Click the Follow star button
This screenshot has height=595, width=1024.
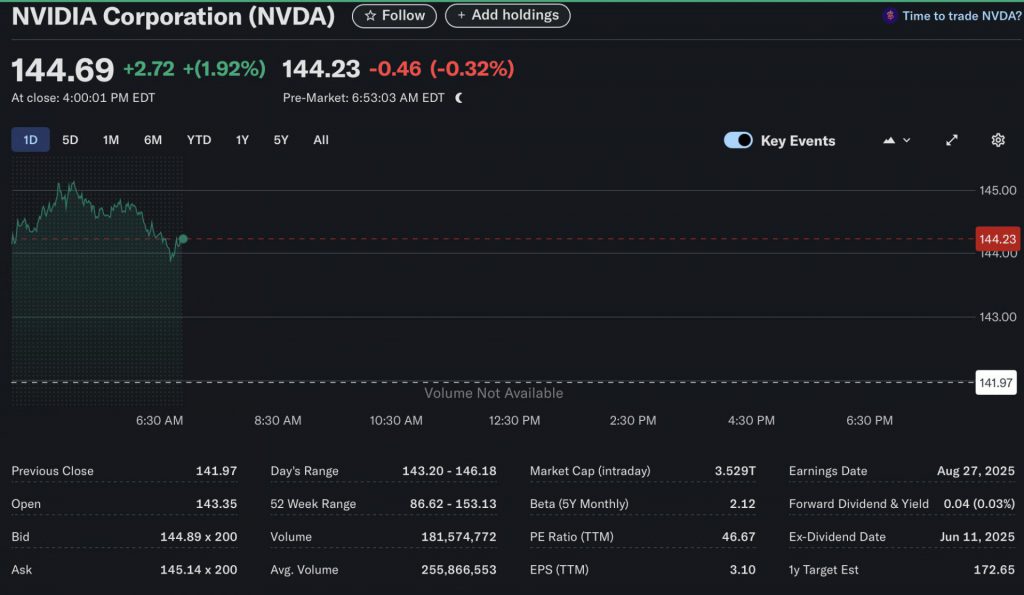coord(394,16)
